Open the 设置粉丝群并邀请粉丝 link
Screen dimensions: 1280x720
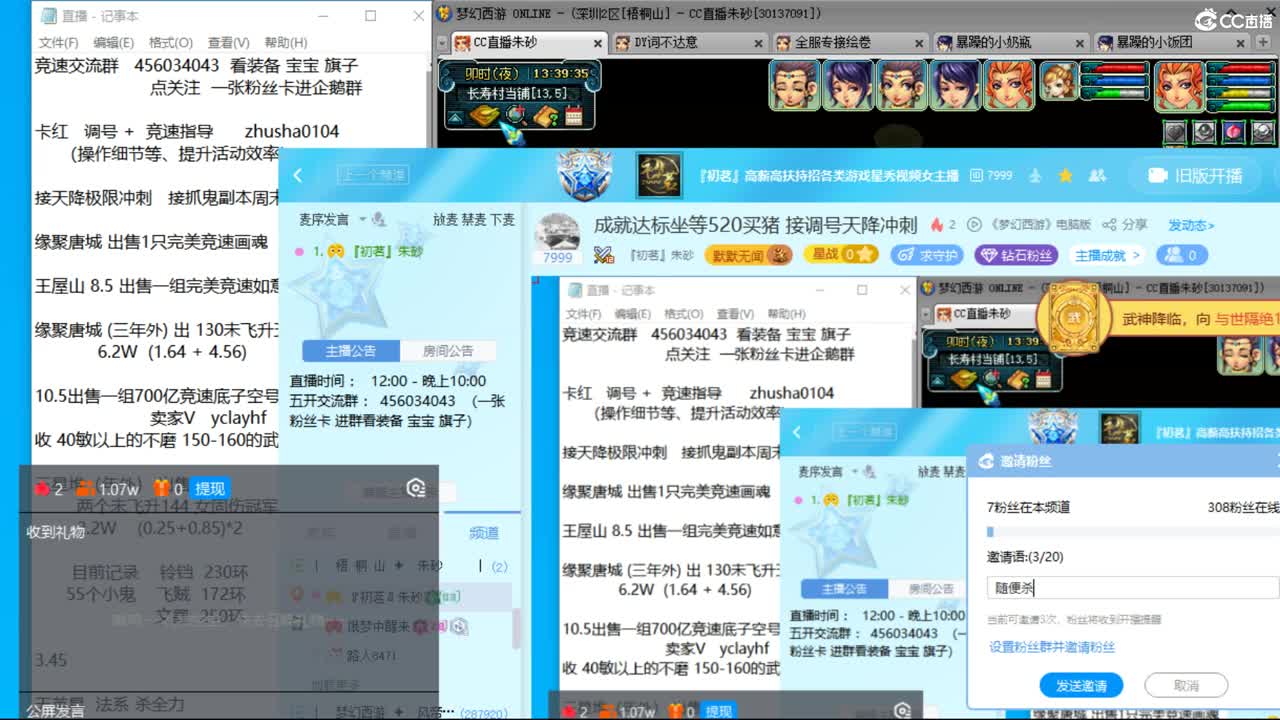click(1051, 647)
